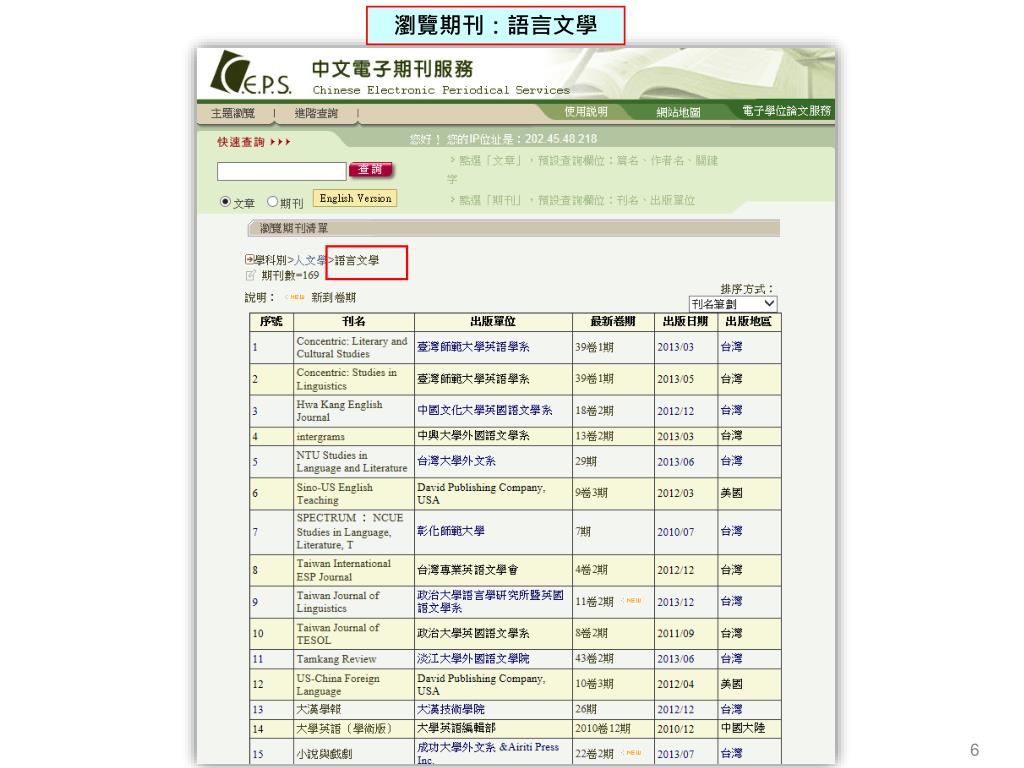Click publisher 大漢技術學院
Image resolution: width=1024 pixels, height=768 pixels.
[451, 709]
